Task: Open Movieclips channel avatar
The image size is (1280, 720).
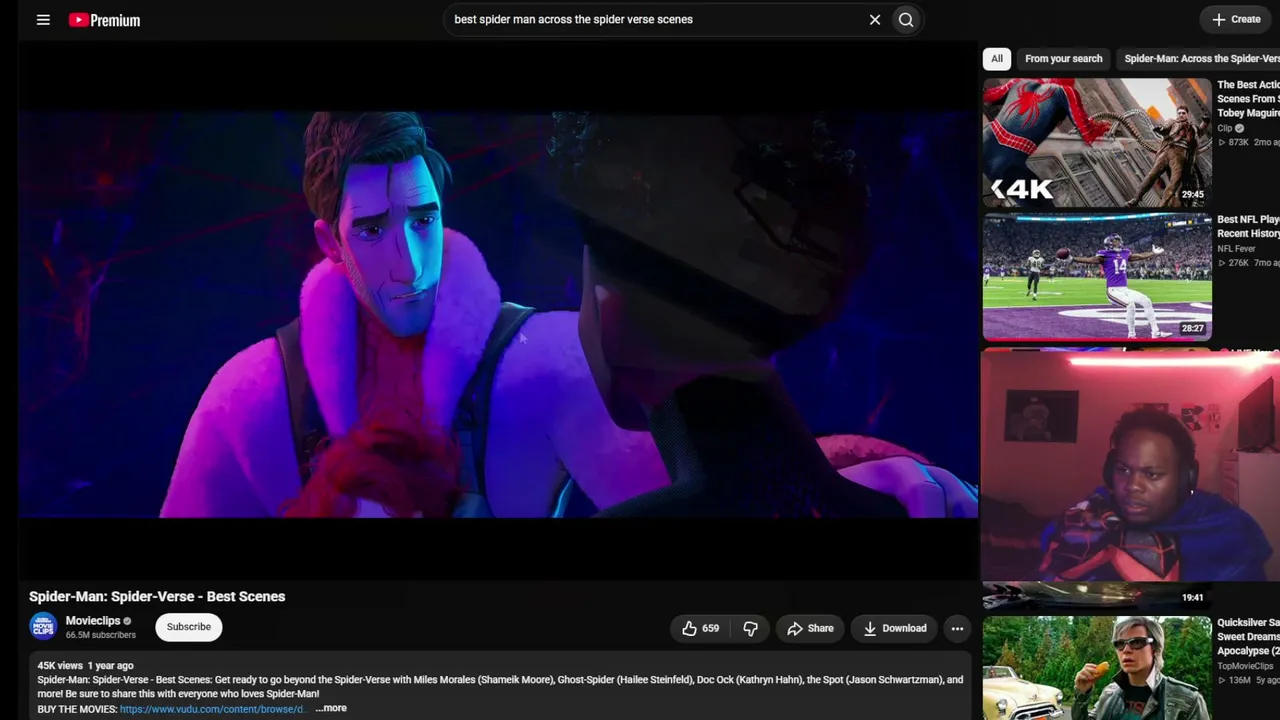Action: pyautogui.click(x=43, y=627)
